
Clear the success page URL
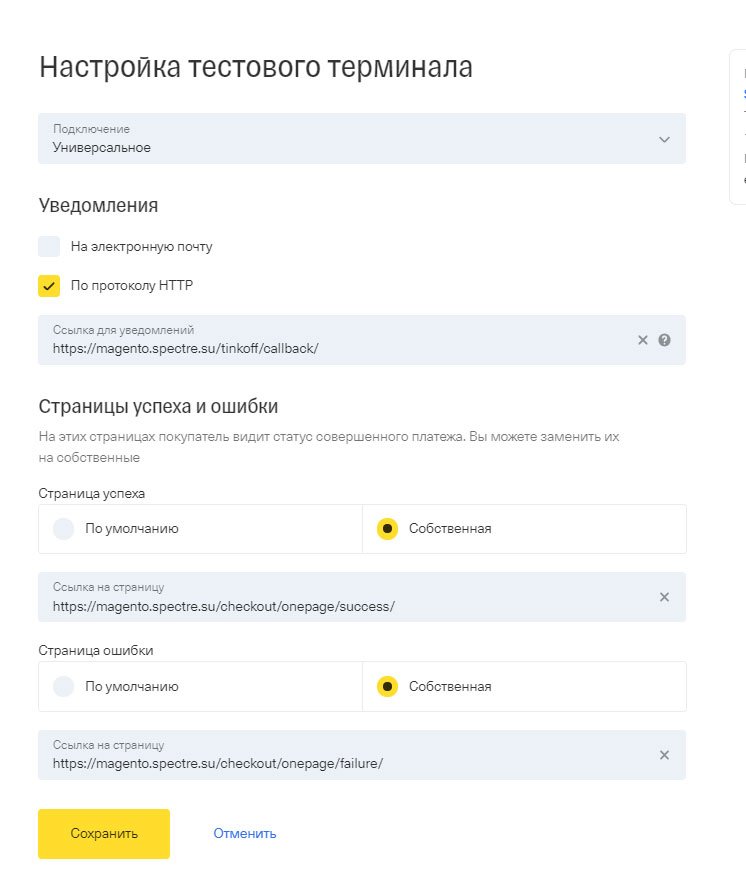664,597
